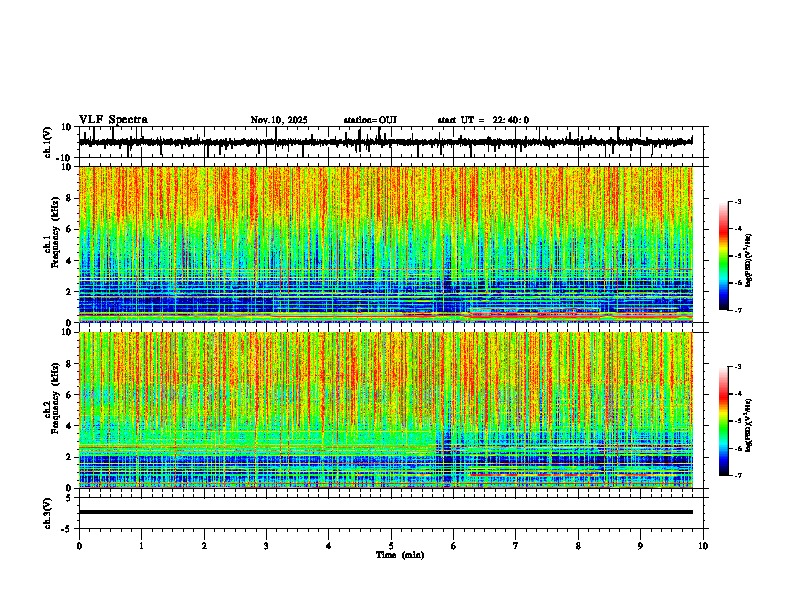Click time axis tick label "9"
Image resolution: width=792 pixels, height=612 pixels.
click(640, 546)
